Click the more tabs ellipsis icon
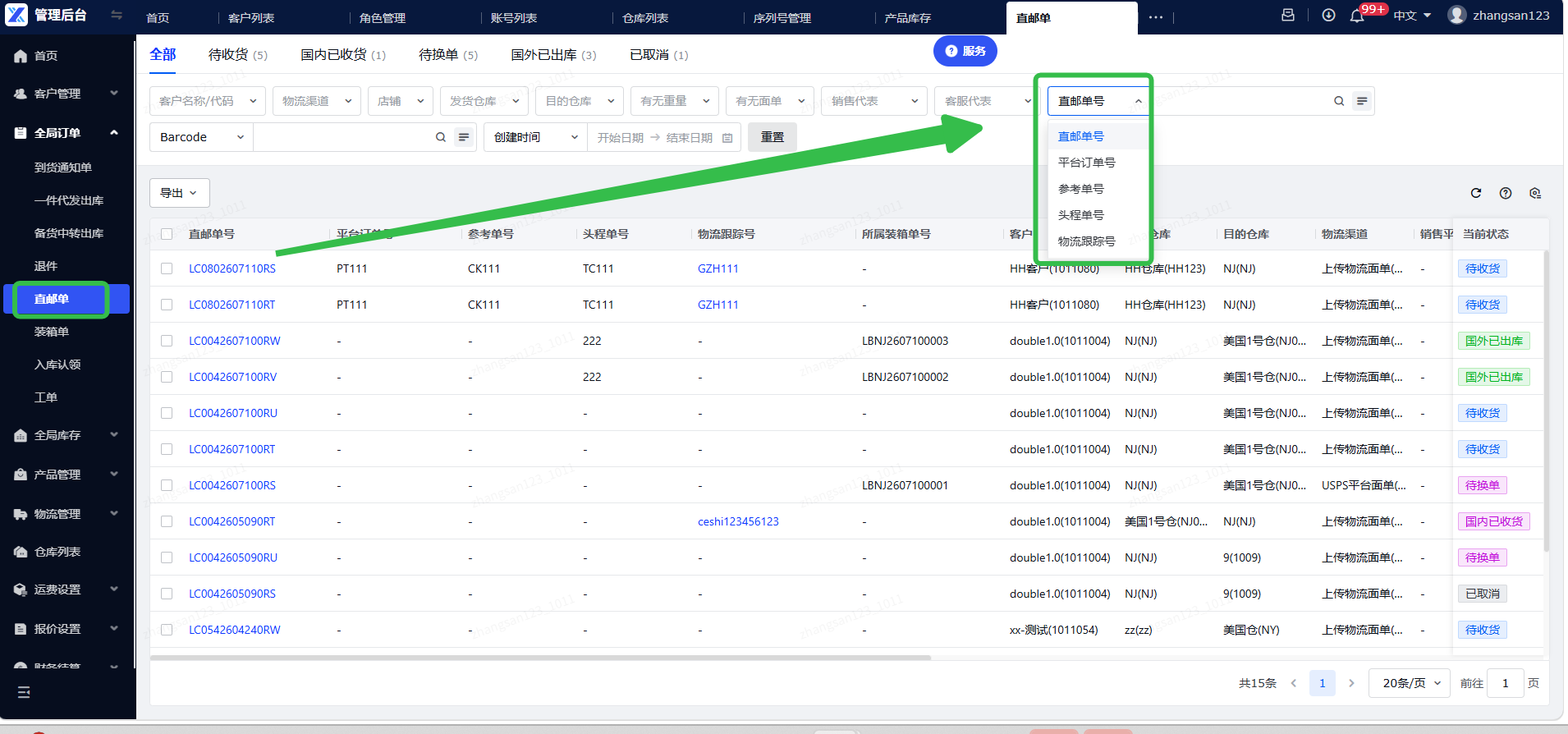Image resolution: width=1568 pixels, height=734 pixels. (x=1156, y=17)
